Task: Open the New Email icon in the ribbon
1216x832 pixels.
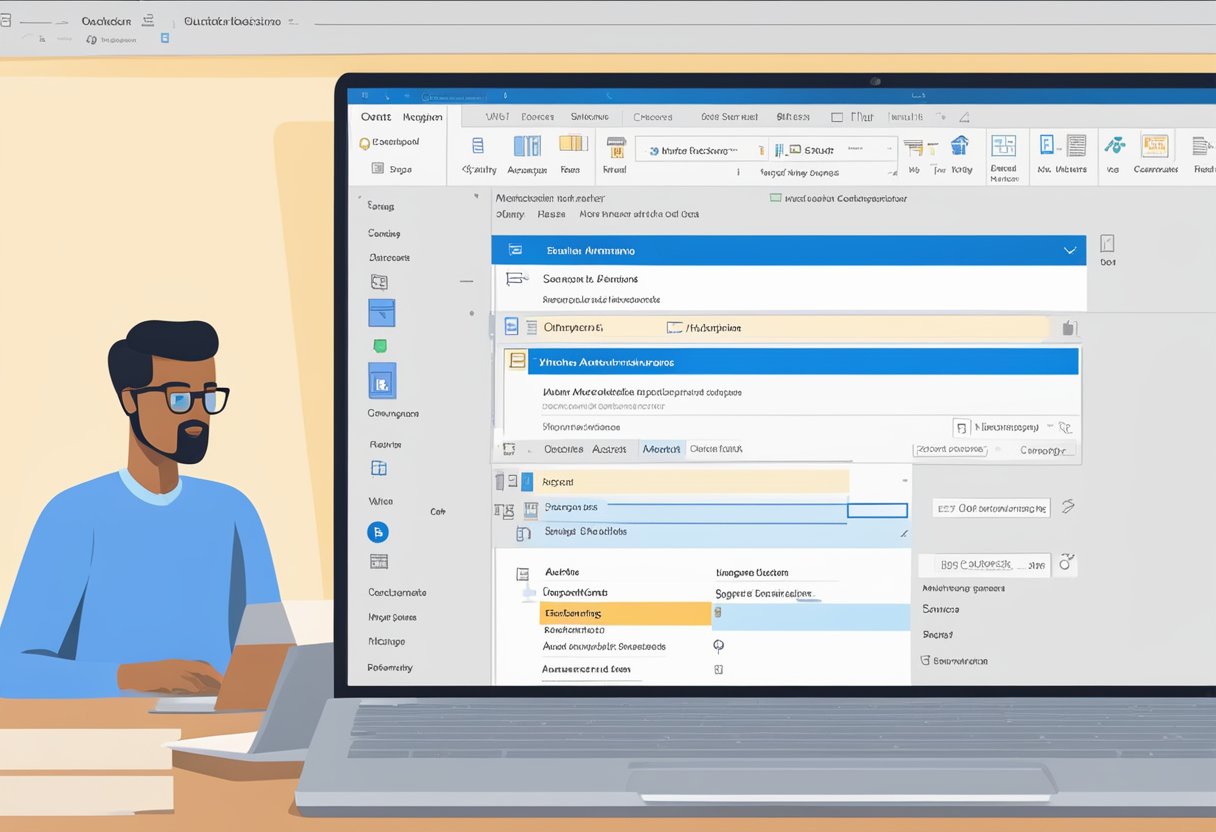Action: (x=478, y=150)
